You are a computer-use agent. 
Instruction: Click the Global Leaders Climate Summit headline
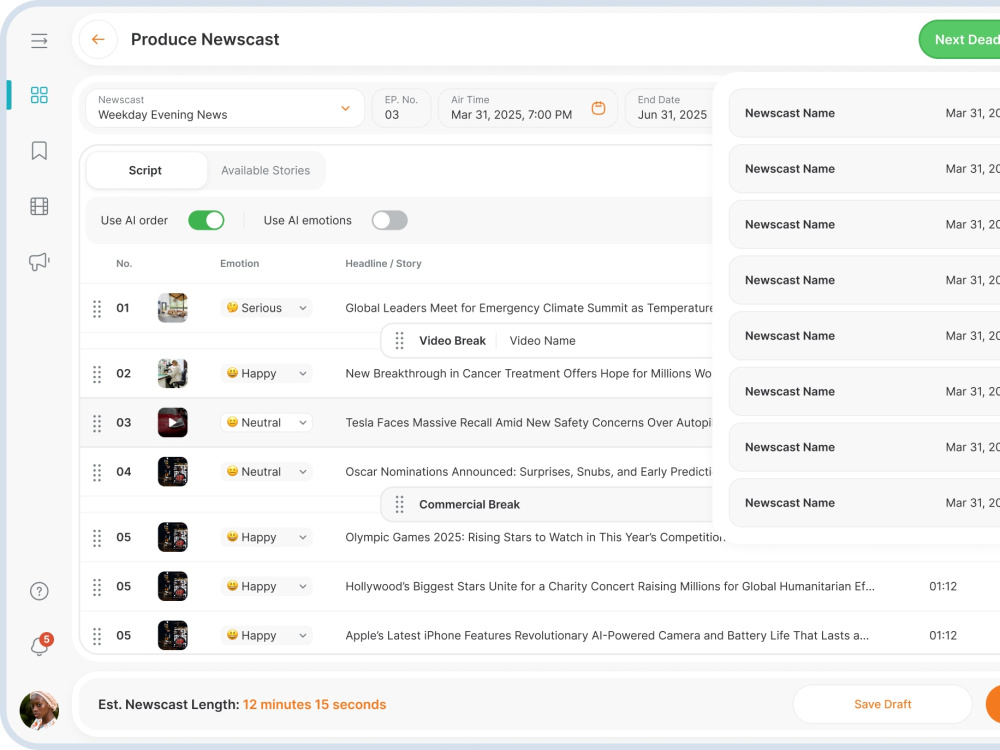tap(529, 308)
